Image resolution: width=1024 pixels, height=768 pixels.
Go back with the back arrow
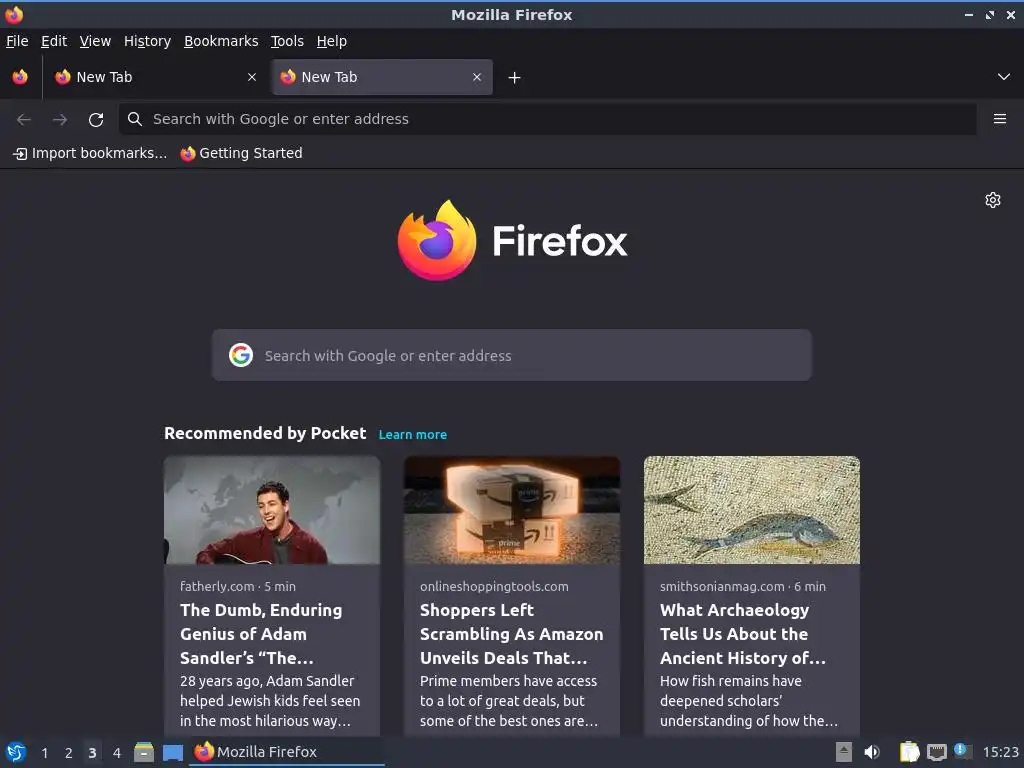tap(24, 120)
